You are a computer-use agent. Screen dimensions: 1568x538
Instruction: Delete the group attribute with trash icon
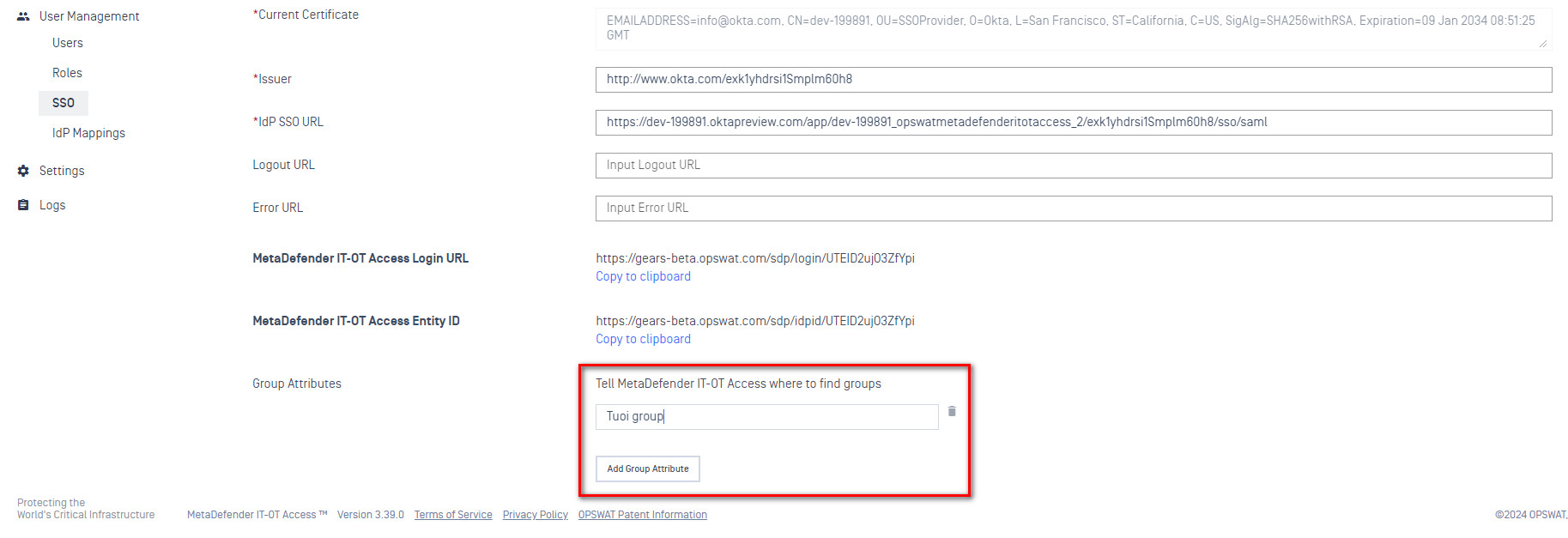pos(952,412)
